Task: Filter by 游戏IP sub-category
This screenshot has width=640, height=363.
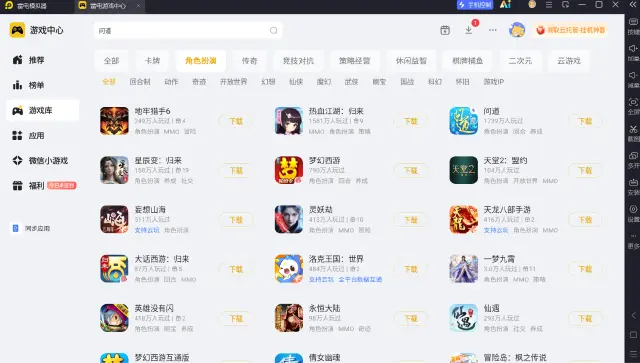Action: pos(494,82)
